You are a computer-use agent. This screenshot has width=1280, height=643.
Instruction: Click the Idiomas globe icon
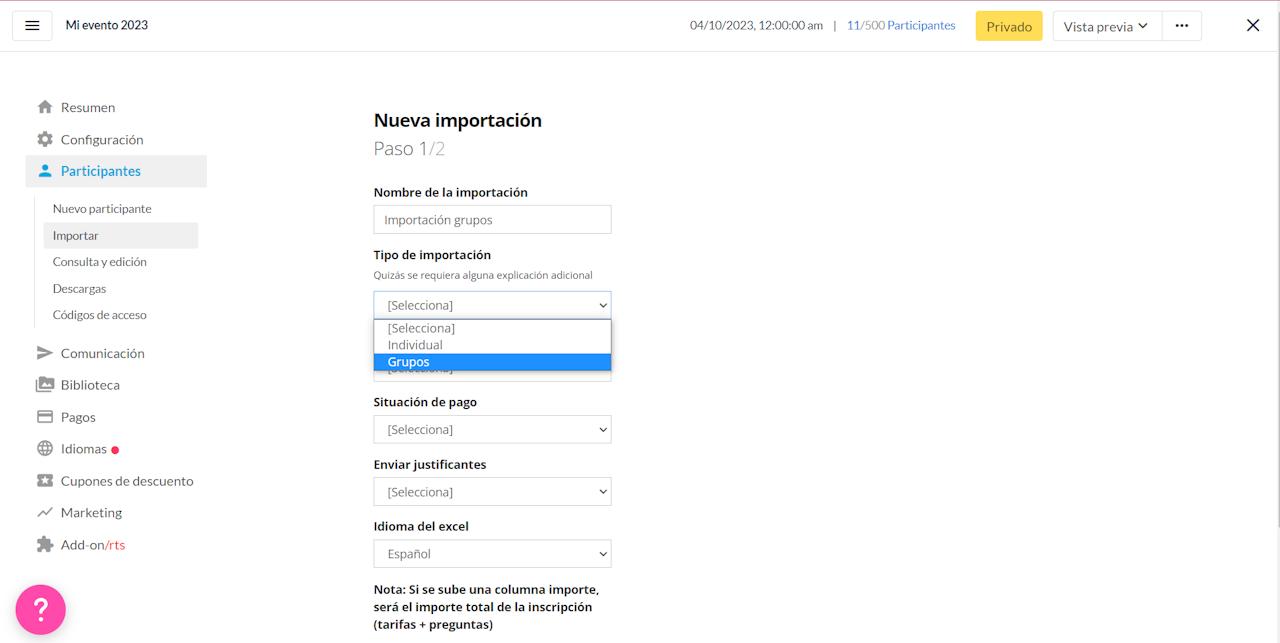(45, 449)
